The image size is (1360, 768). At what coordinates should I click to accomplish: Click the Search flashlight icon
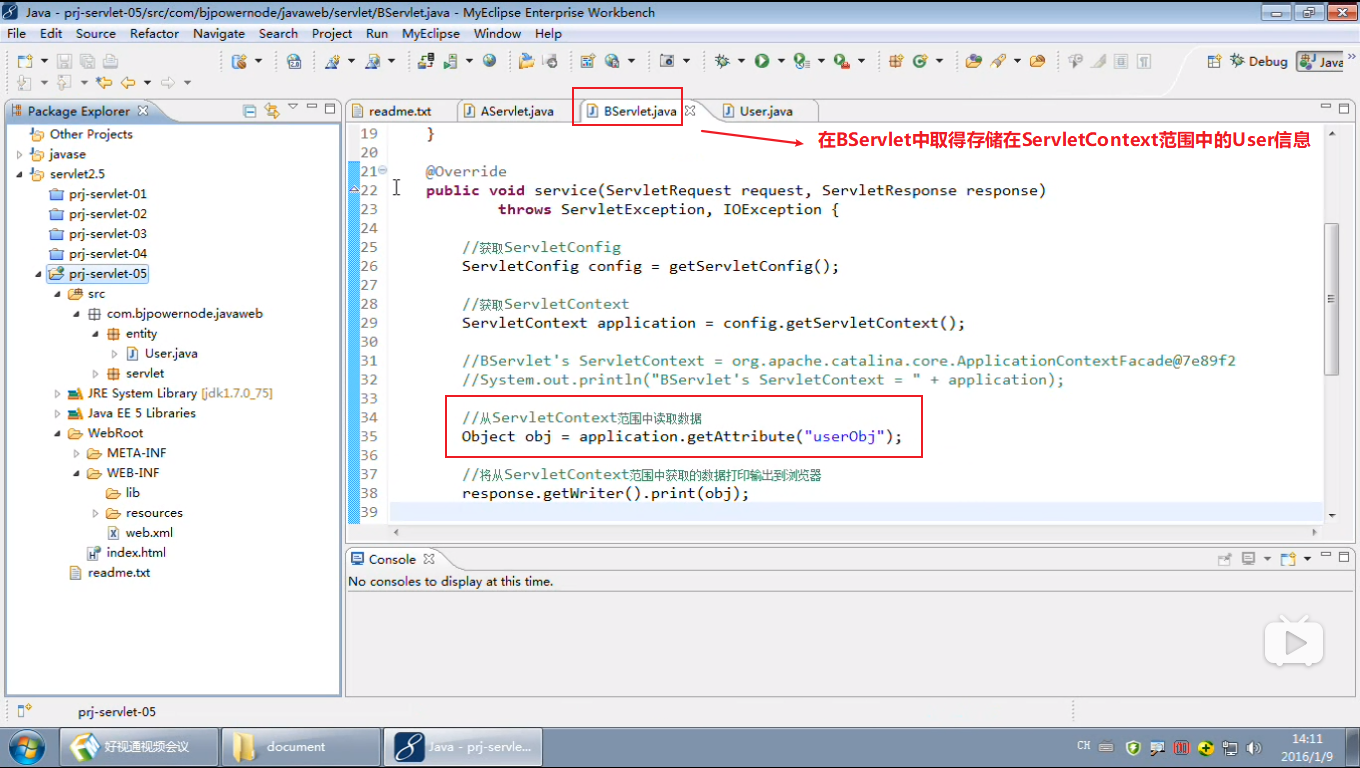click(999, 61)
